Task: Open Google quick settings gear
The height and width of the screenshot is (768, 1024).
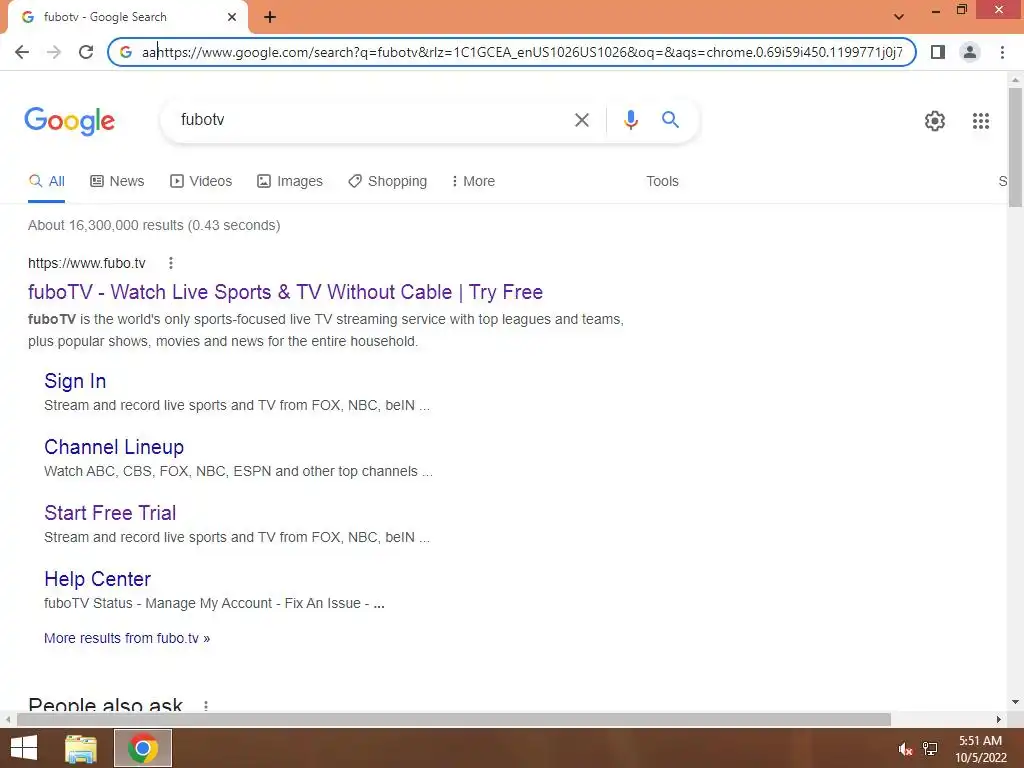Action: (x=935, y=121)
